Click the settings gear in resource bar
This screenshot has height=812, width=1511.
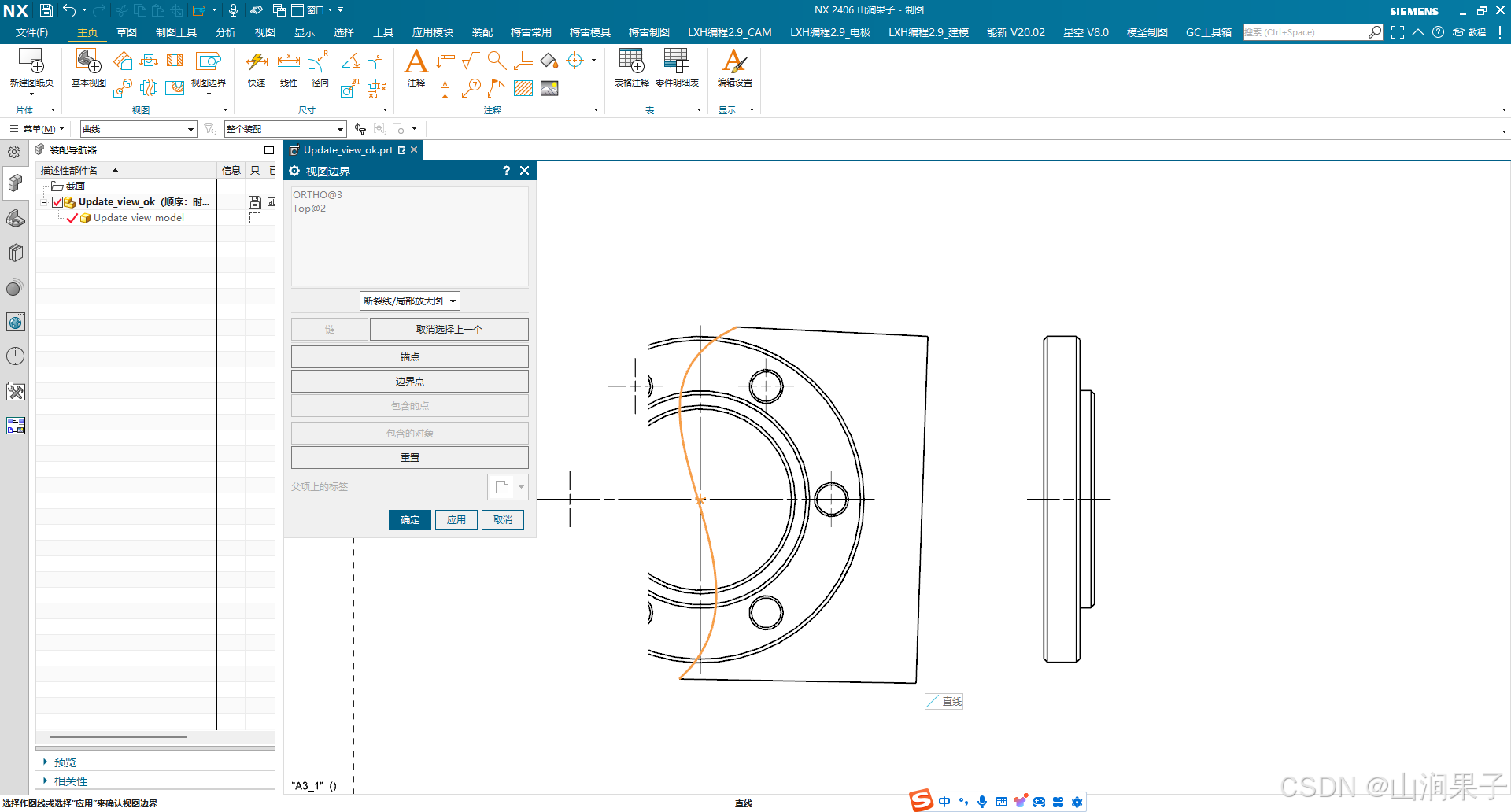[14, 152]
